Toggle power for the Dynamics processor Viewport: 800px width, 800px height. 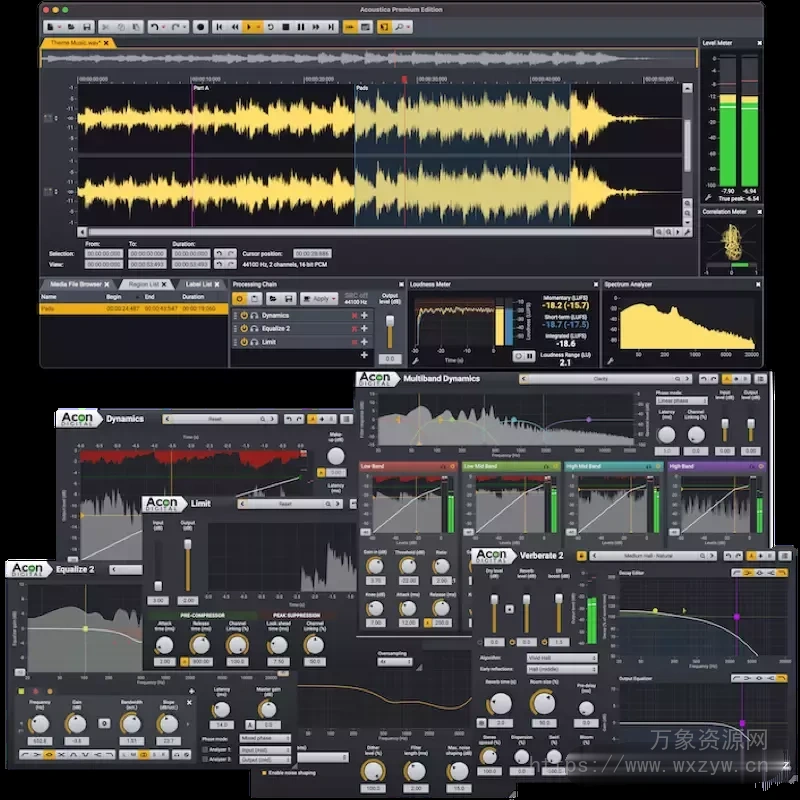243,315
